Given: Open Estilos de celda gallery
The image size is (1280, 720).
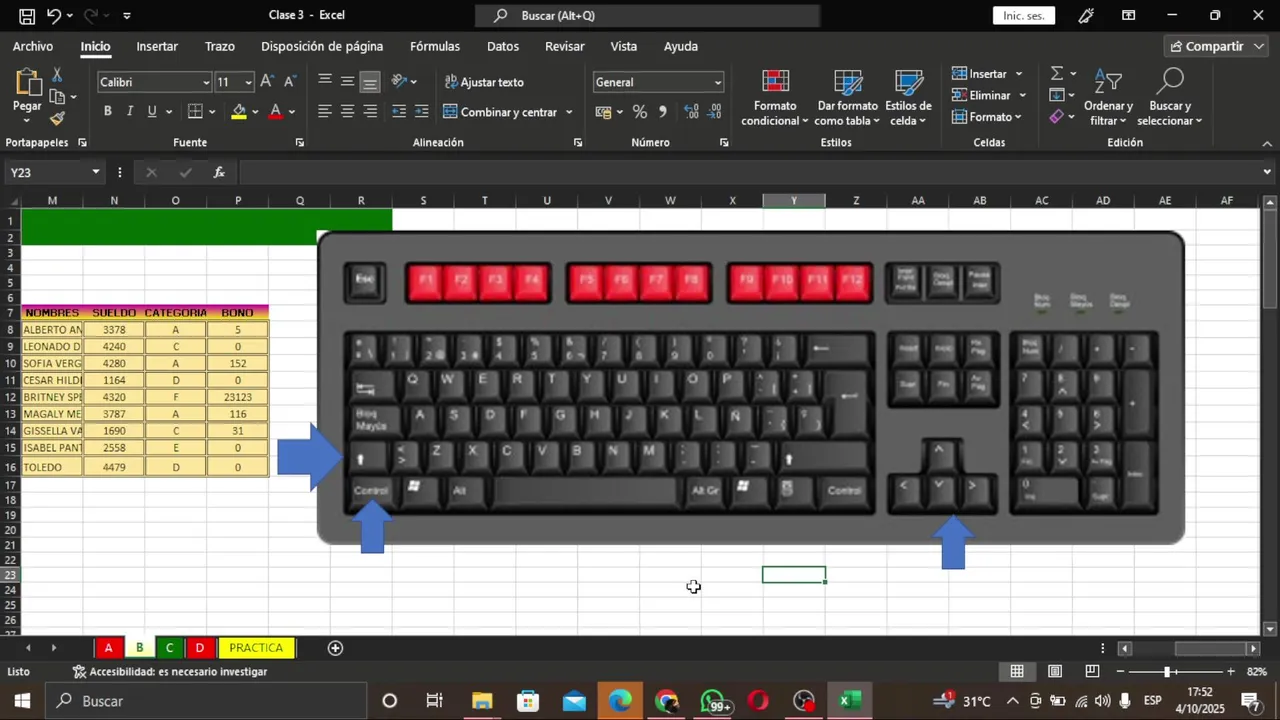Looking at the screenshot, I should [x=908, y=98].
